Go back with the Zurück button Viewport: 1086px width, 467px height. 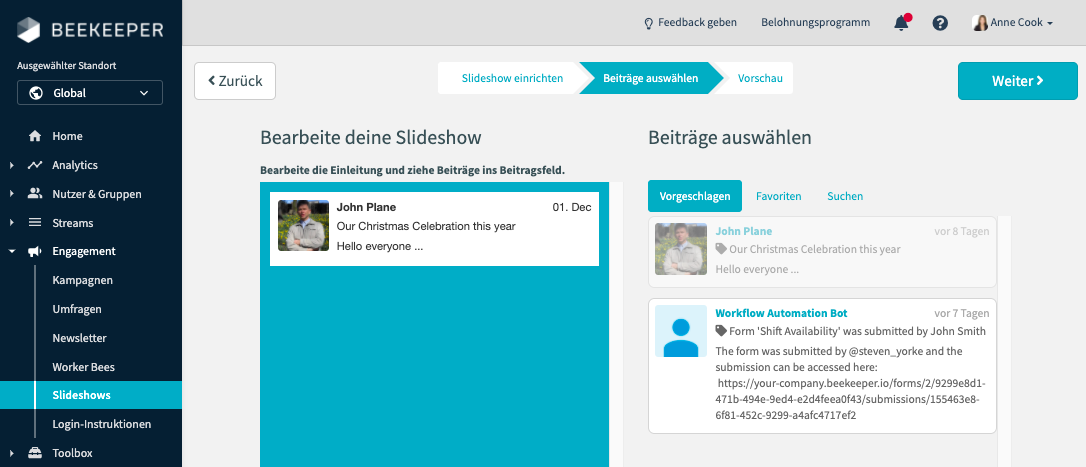235,81
